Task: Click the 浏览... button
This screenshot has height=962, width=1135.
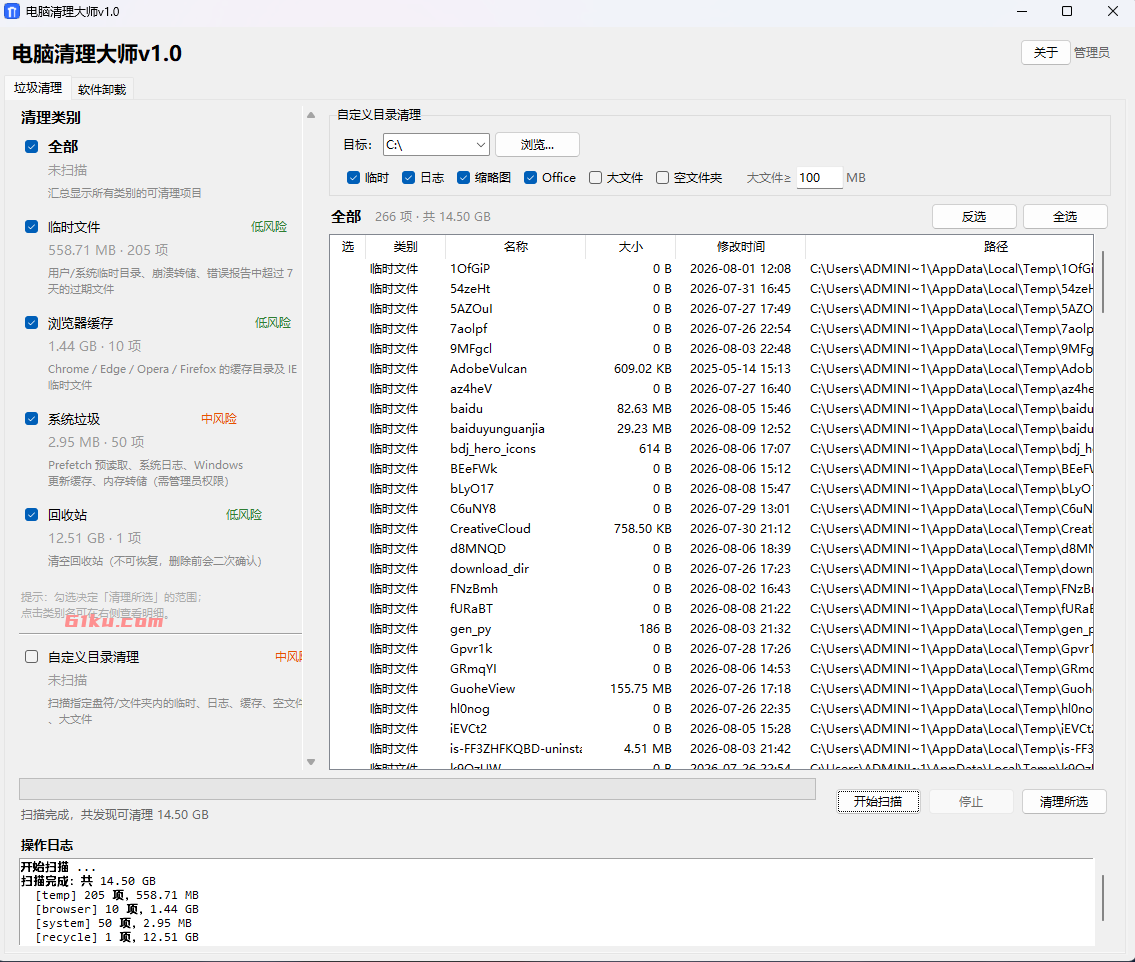Action: pos(537,145)
